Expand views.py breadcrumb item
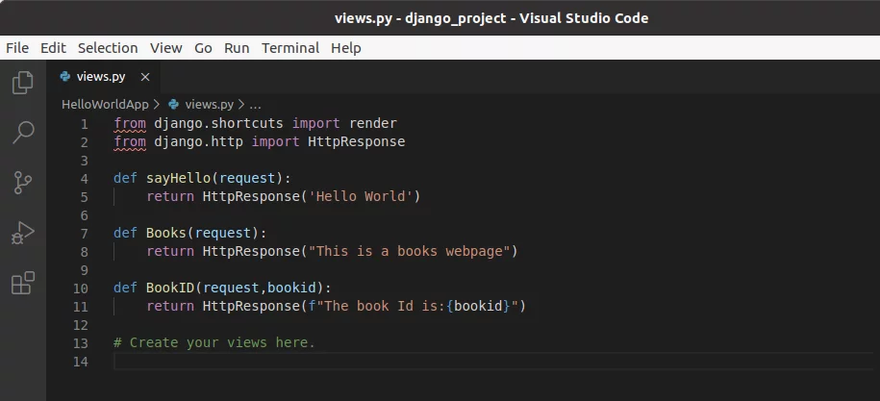This screenshot has width=880, height=401. [x=209, y=104]
